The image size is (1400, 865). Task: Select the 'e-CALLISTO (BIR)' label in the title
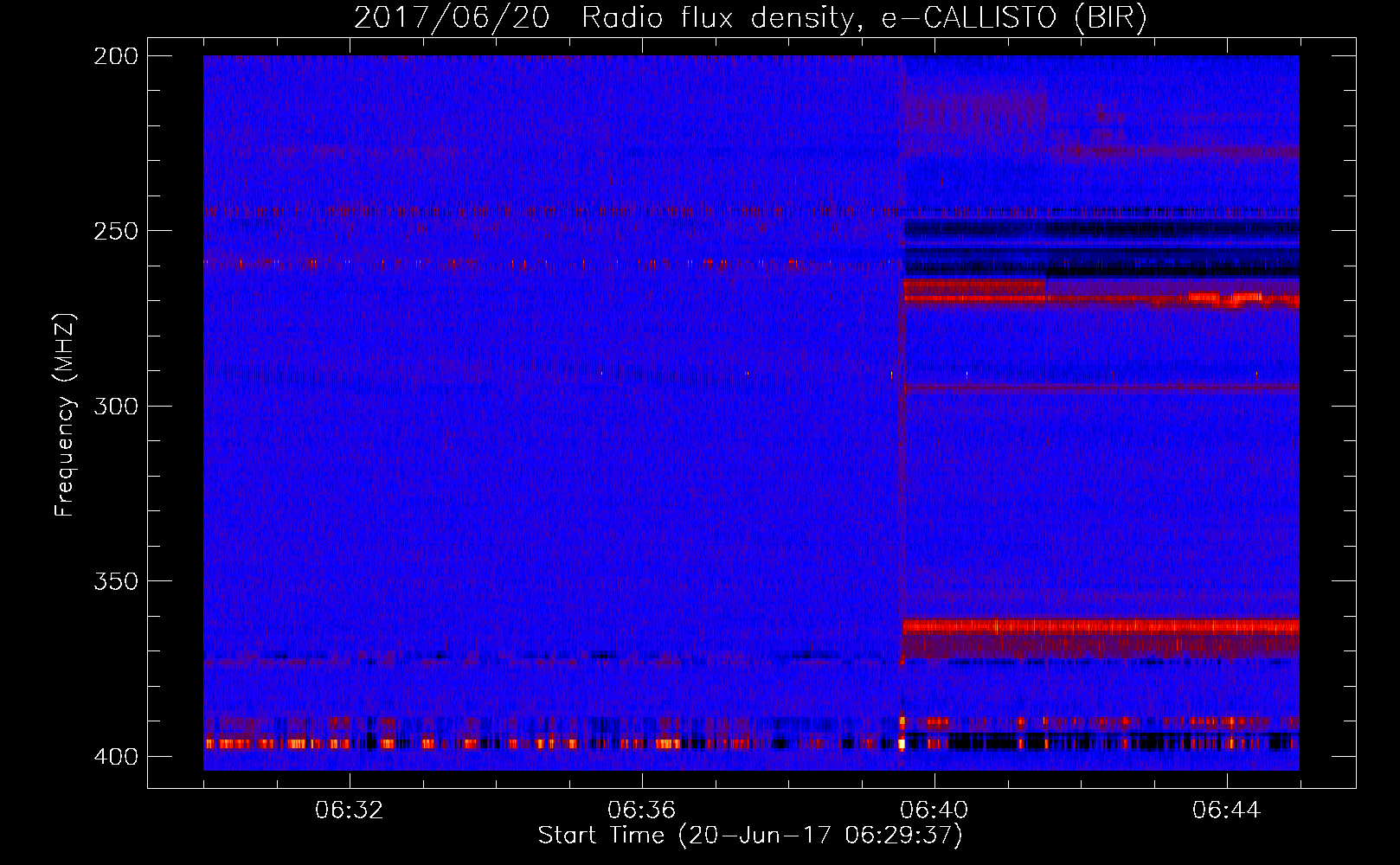coord(1015,18)
